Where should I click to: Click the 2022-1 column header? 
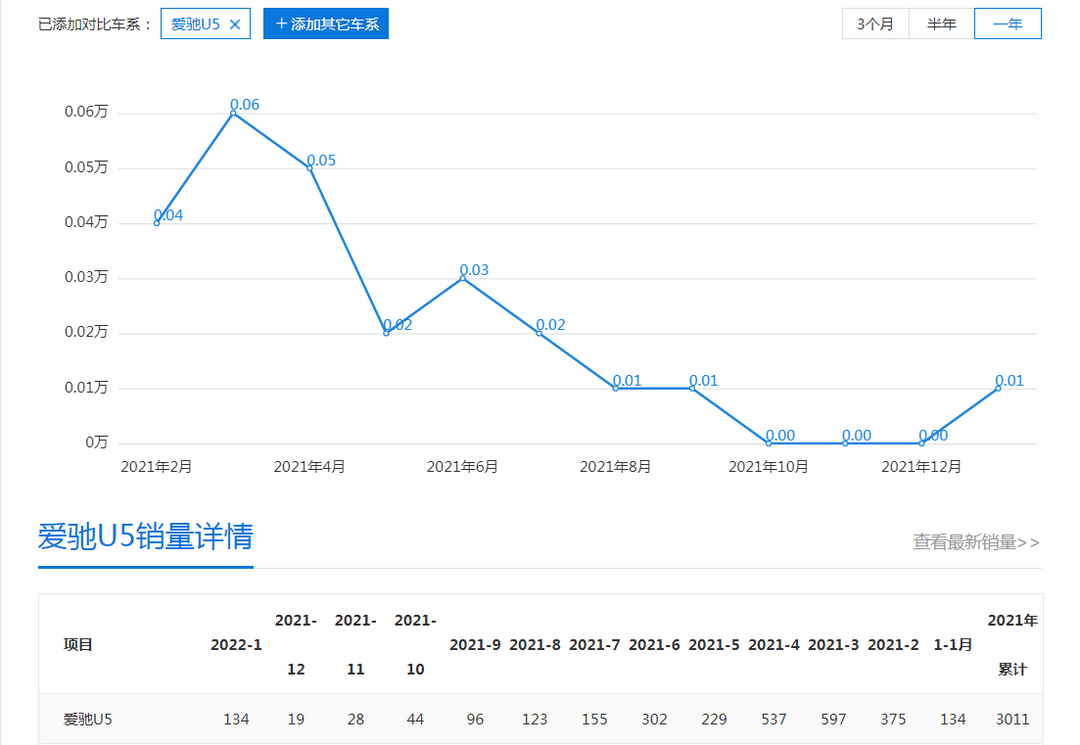coord(236,644)
